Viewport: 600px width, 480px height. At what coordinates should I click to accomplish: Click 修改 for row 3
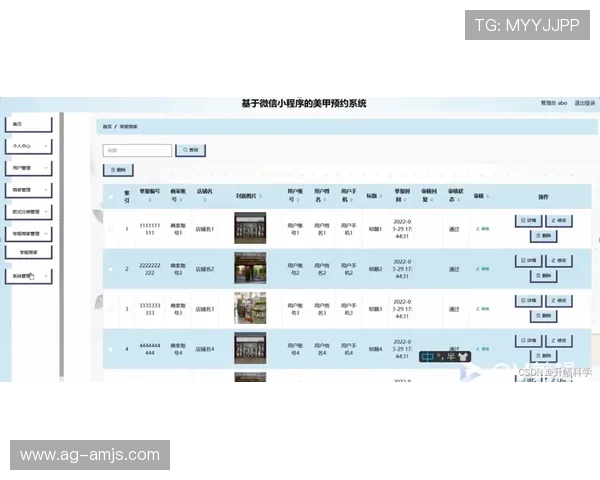pos(559,300)
